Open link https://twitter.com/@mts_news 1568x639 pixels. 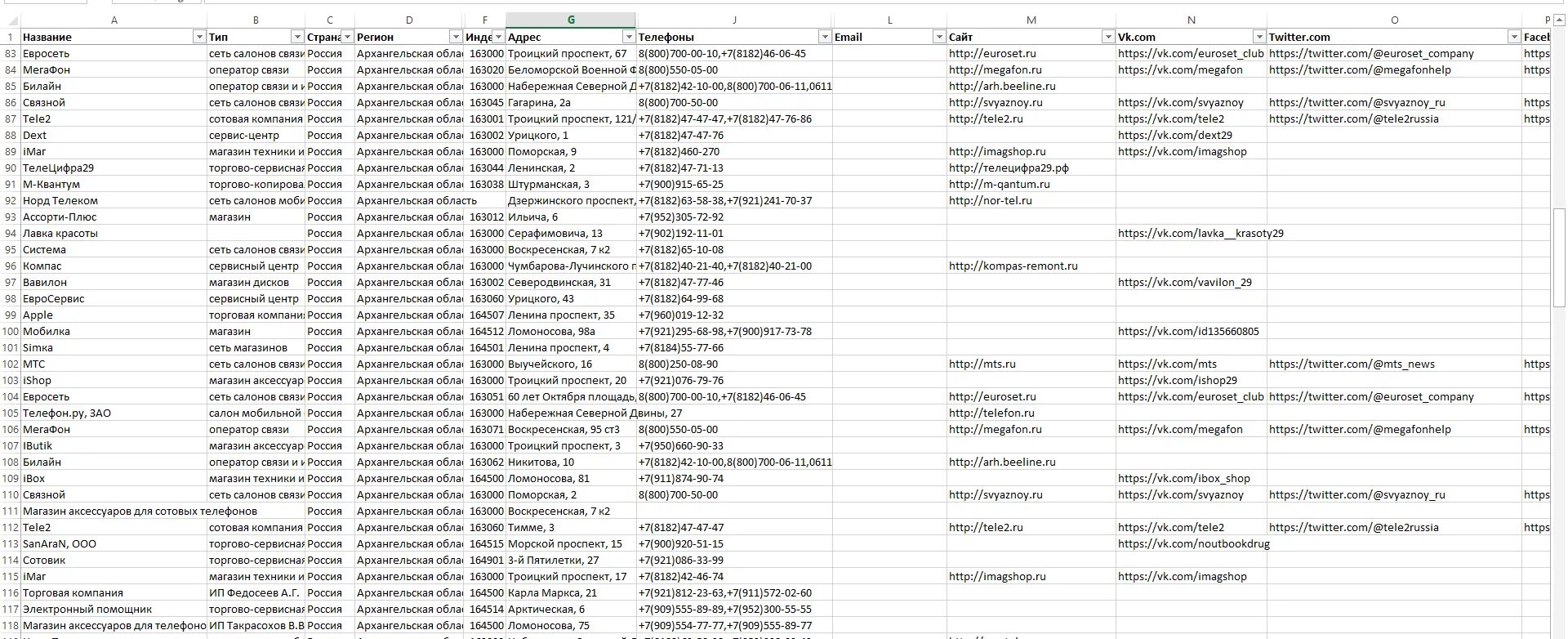[x=1352, y=364]
